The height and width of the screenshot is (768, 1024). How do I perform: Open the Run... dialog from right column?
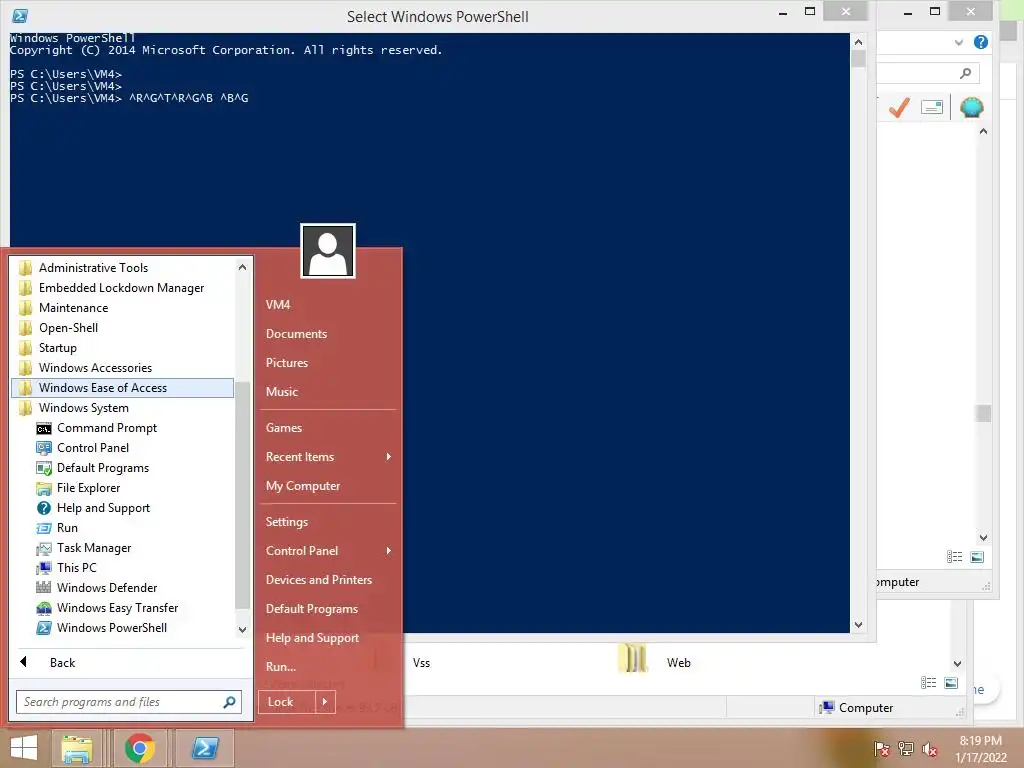tap(281, 667)
